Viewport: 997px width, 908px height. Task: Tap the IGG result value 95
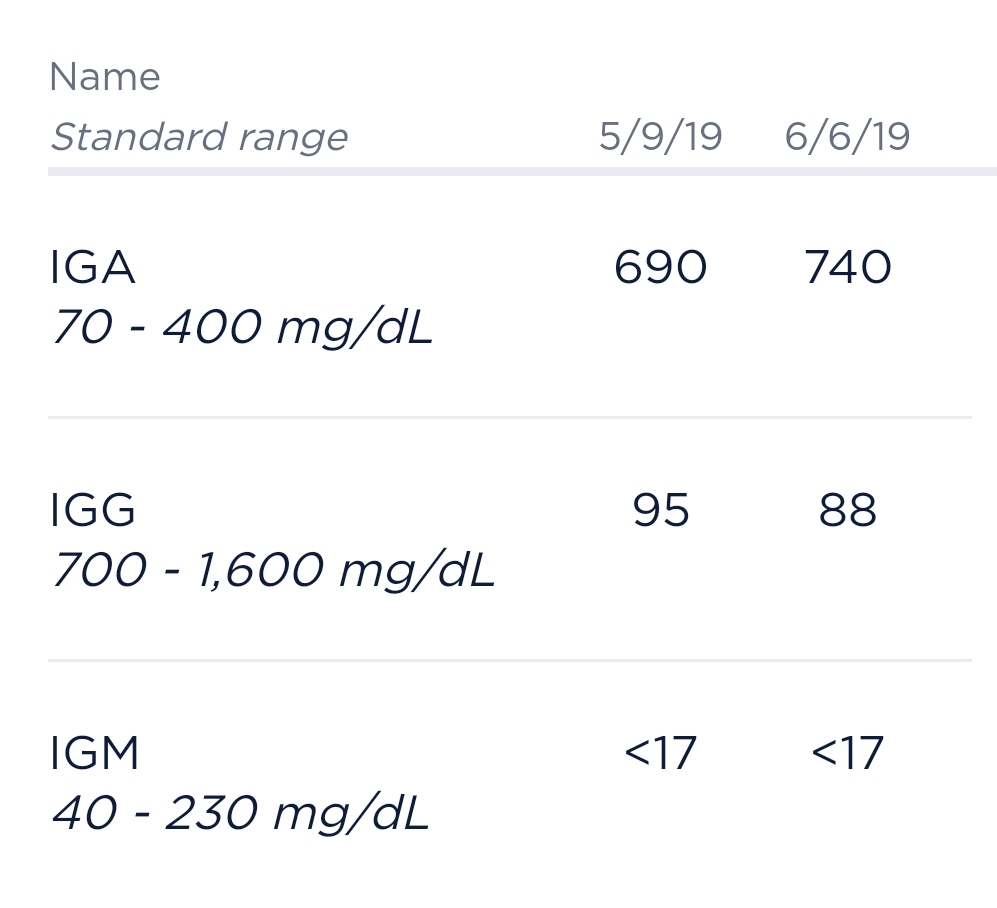[660, 511]
